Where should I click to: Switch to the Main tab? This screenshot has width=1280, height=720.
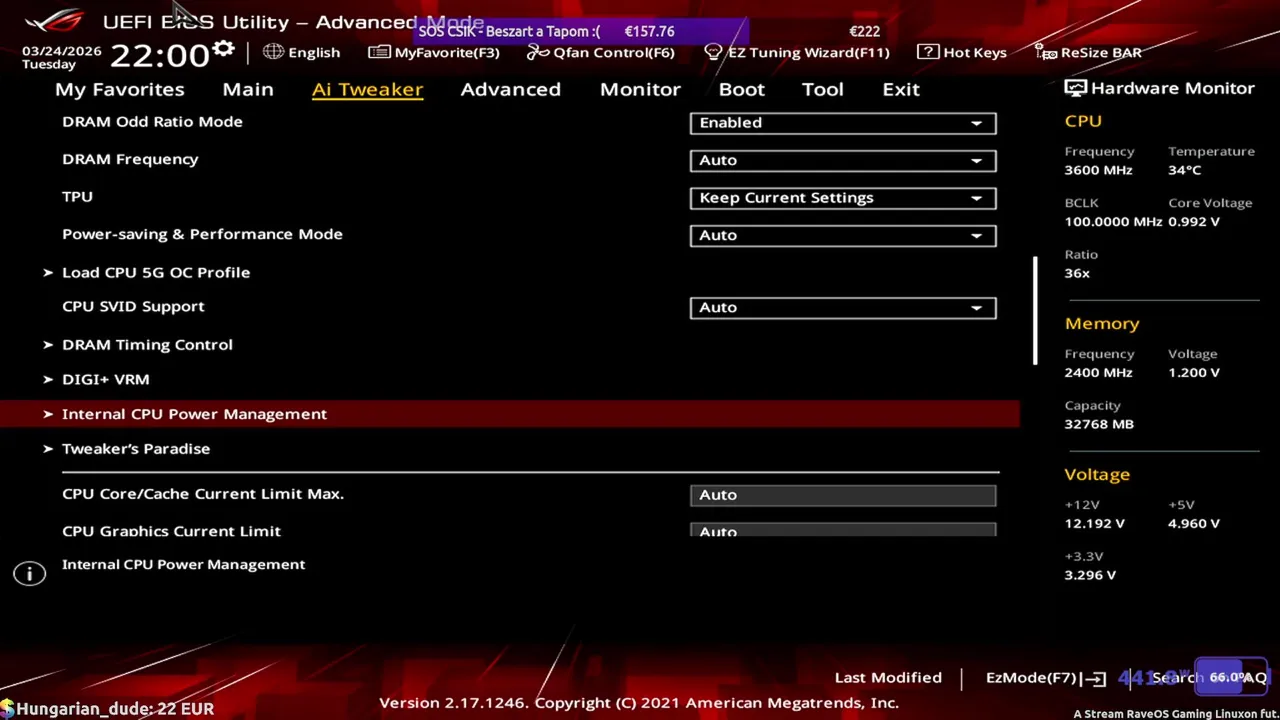tap(248, 89)
